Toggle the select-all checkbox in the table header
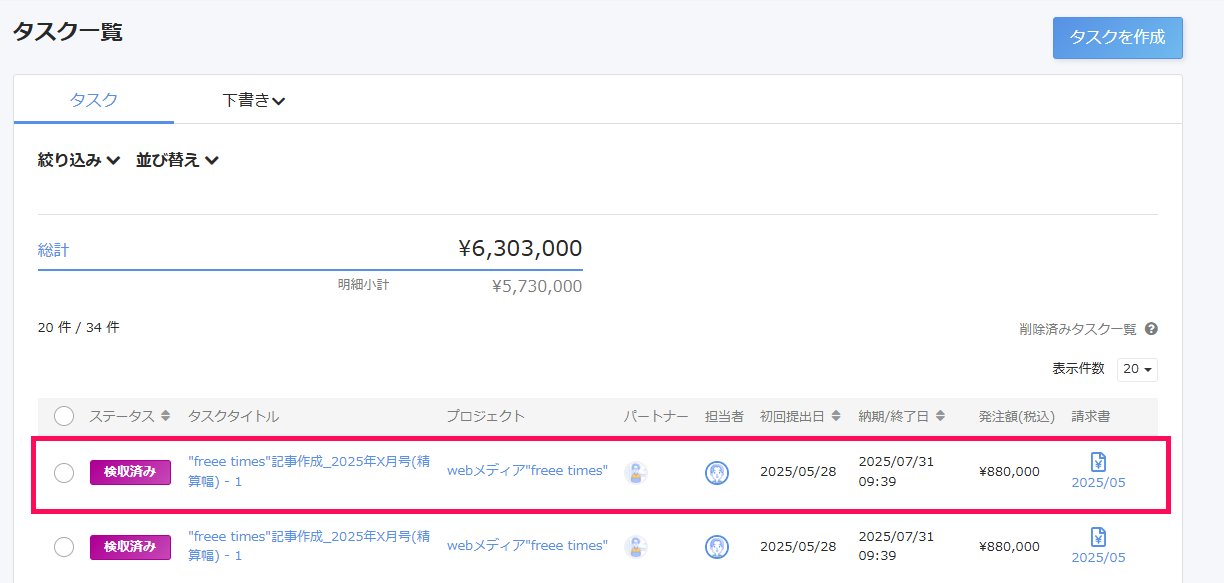 coord(64,416)
